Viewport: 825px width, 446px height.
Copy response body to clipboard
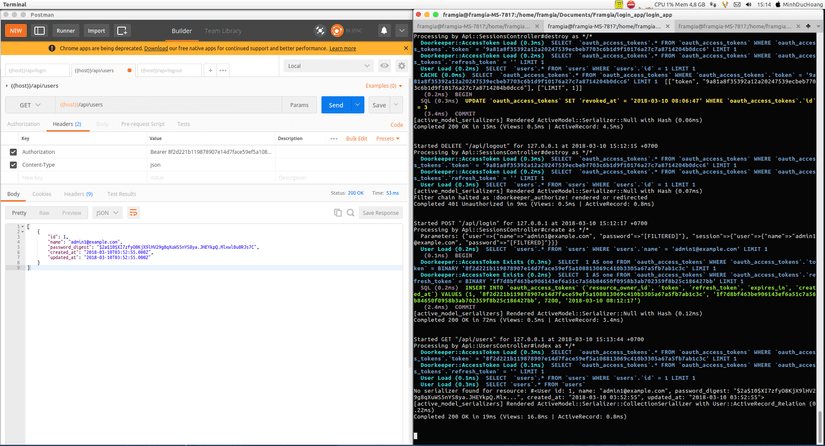[338, 213]
